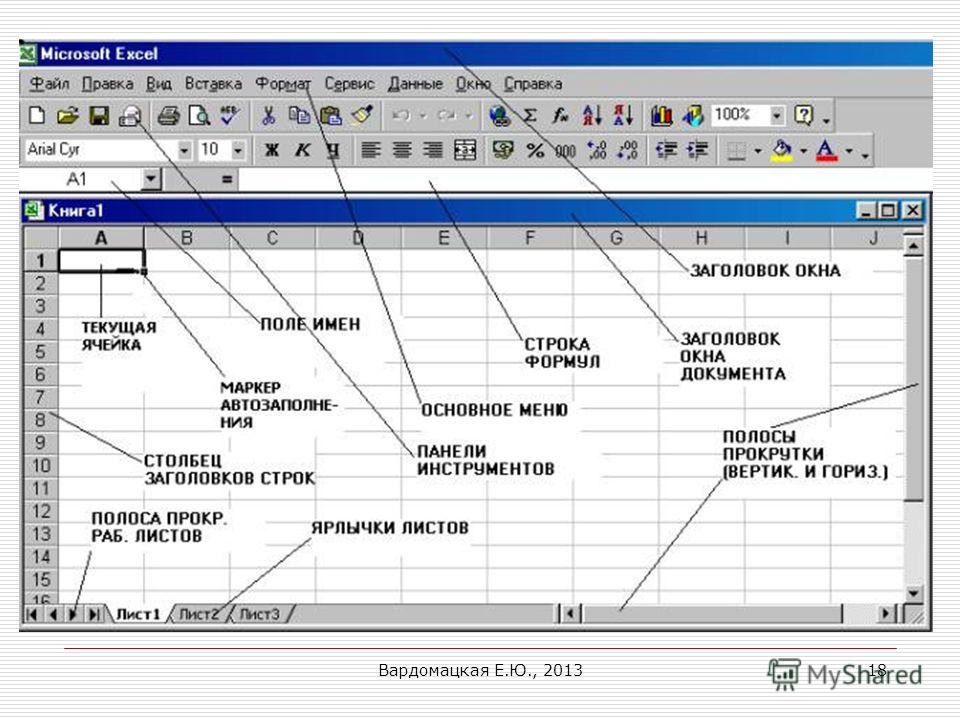The image size is (960, 720).
Task: Select column D header
Action: click(358, 238)
